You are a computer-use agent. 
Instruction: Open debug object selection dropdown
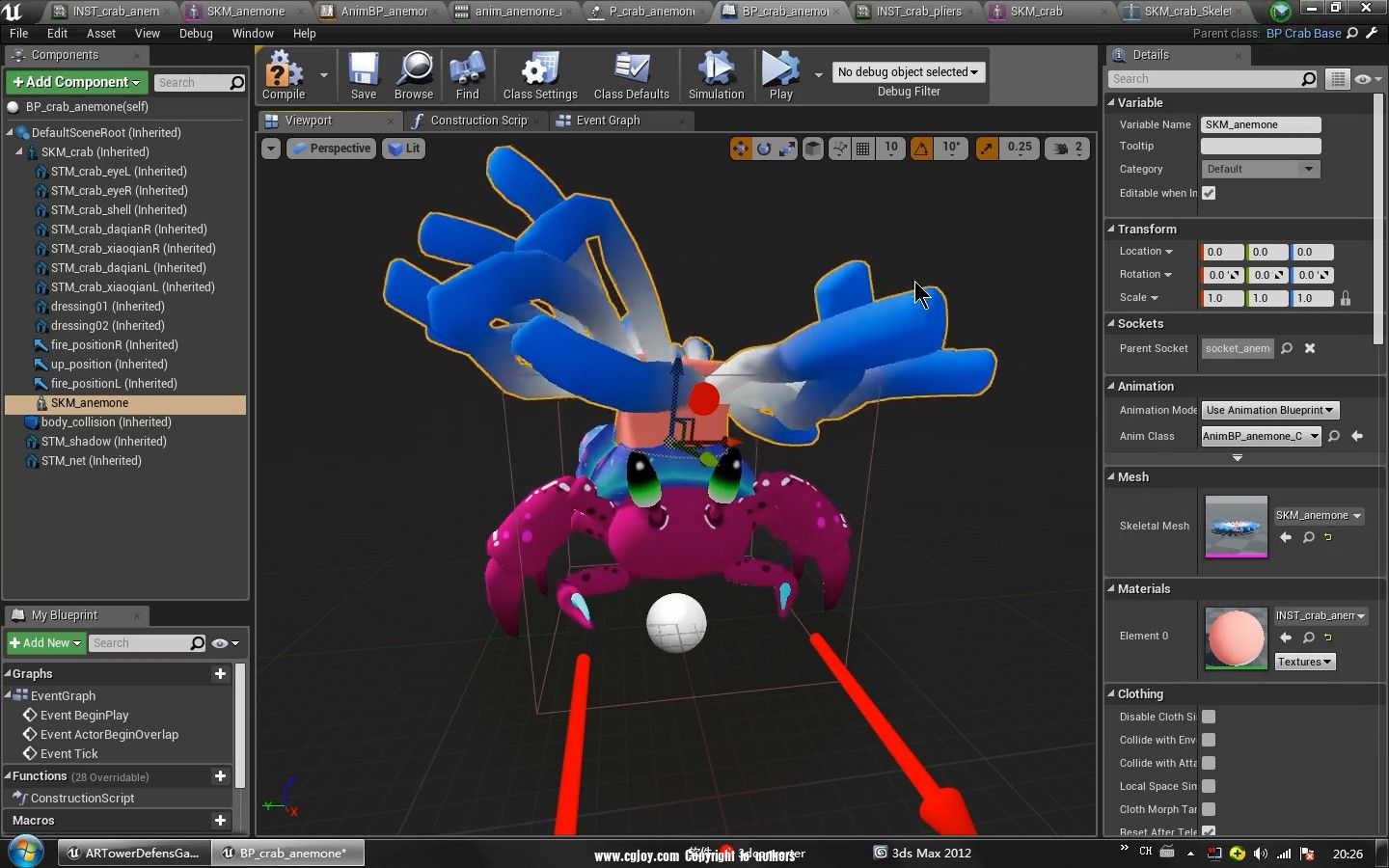908,72
